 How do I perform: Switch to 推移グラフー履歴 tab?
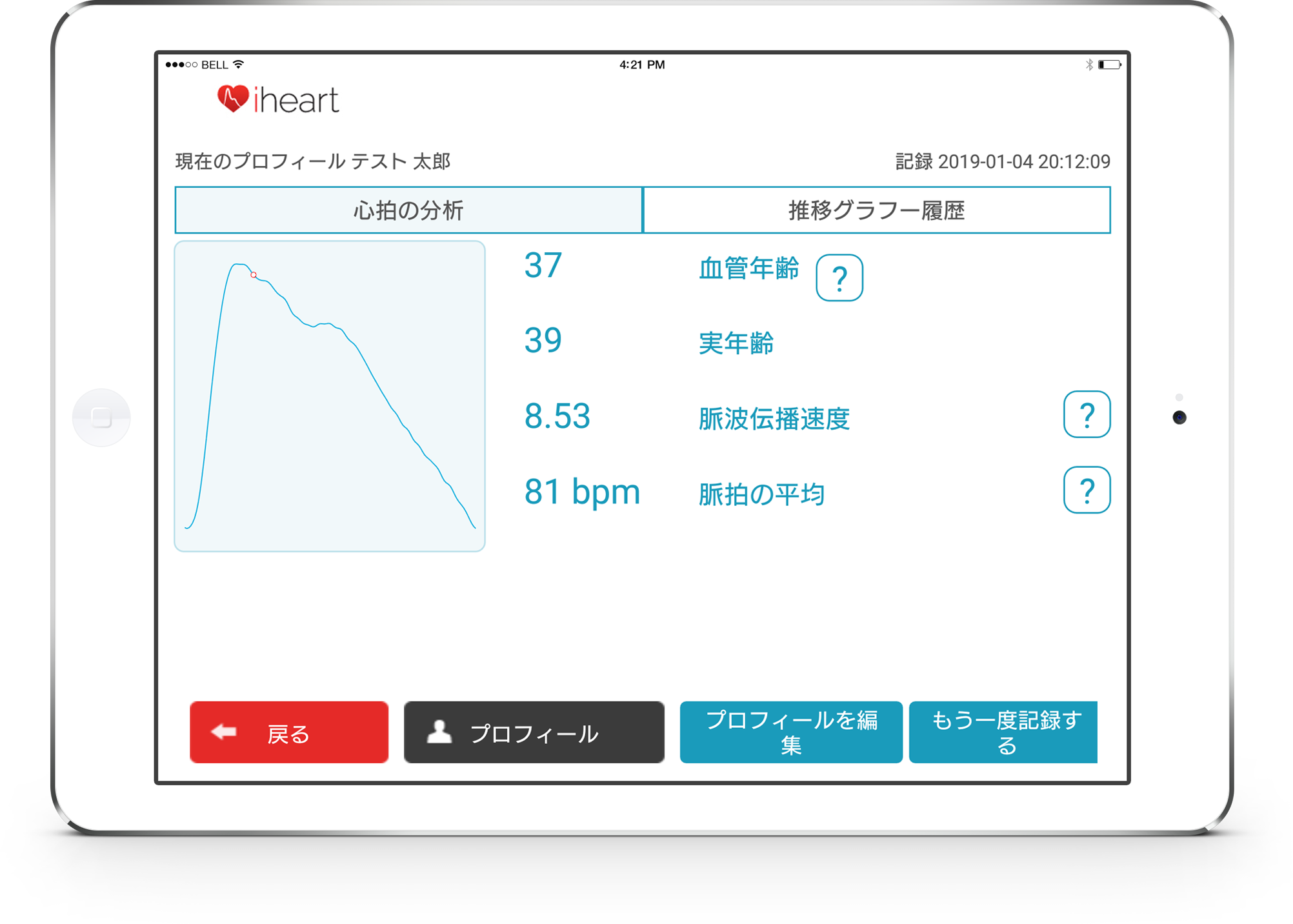[x=876, y=210]
